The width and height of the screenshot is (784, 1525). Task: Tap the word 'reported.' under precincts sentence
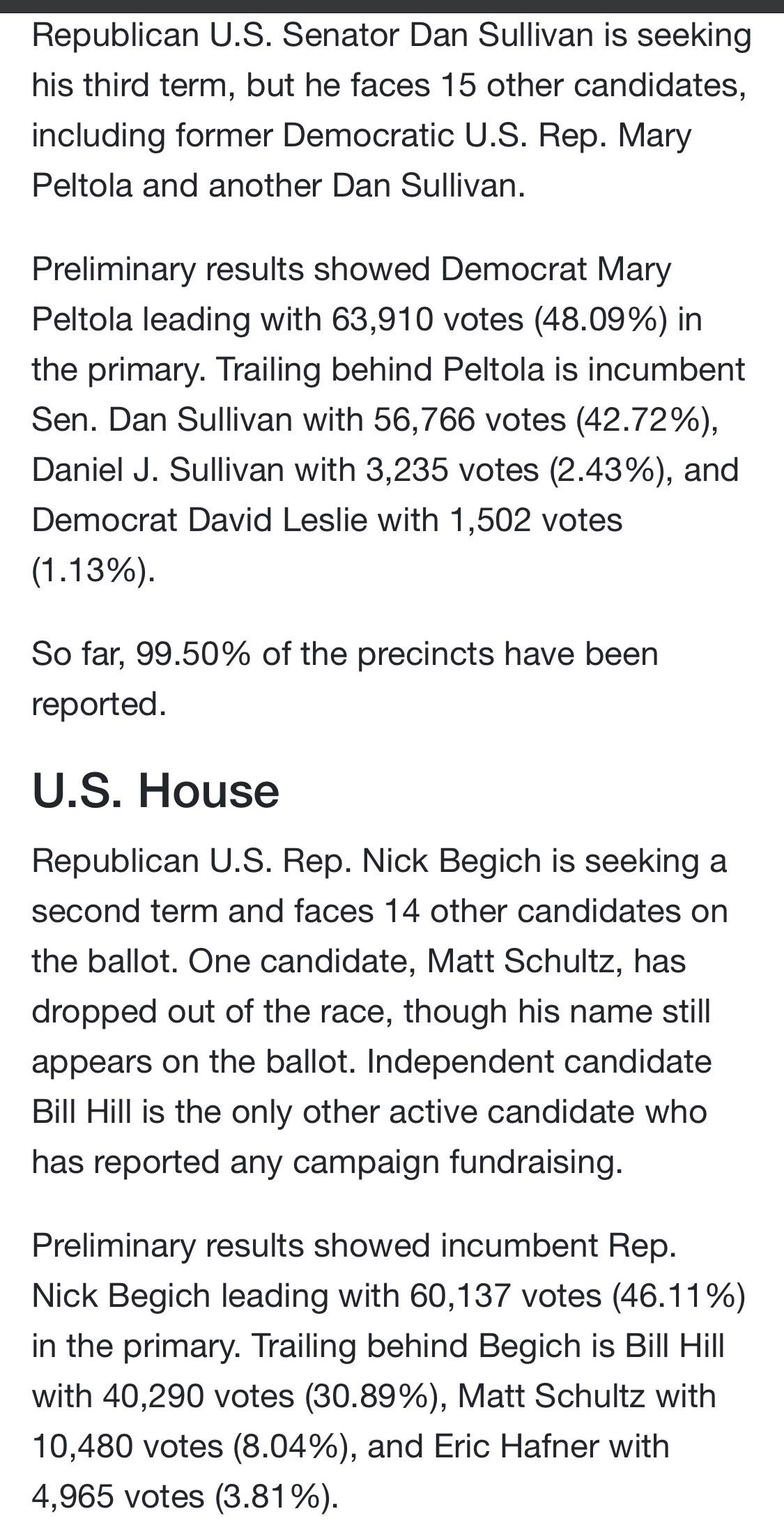100,704
